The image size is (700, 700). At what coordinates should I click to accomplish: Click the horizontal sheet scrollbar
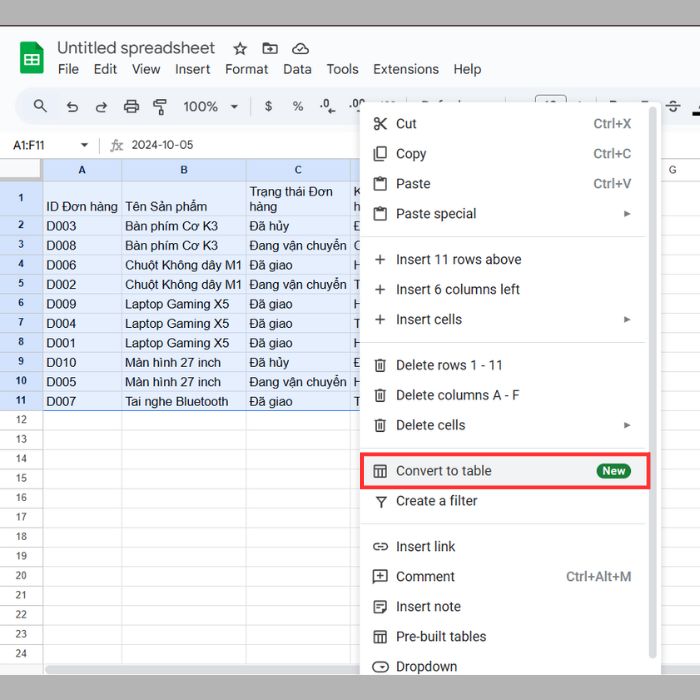point(203,670)
